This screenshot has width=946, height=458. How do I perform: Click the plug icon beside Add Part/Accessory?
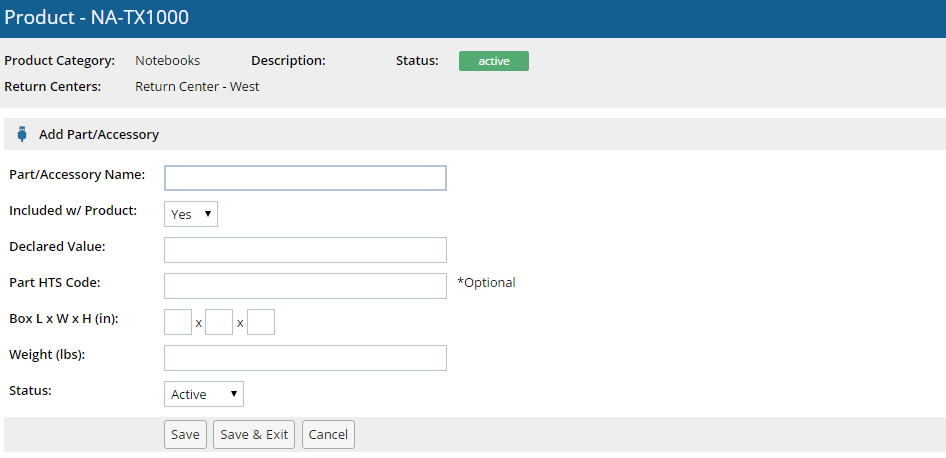pyautogui.click(x=22, y=134)
